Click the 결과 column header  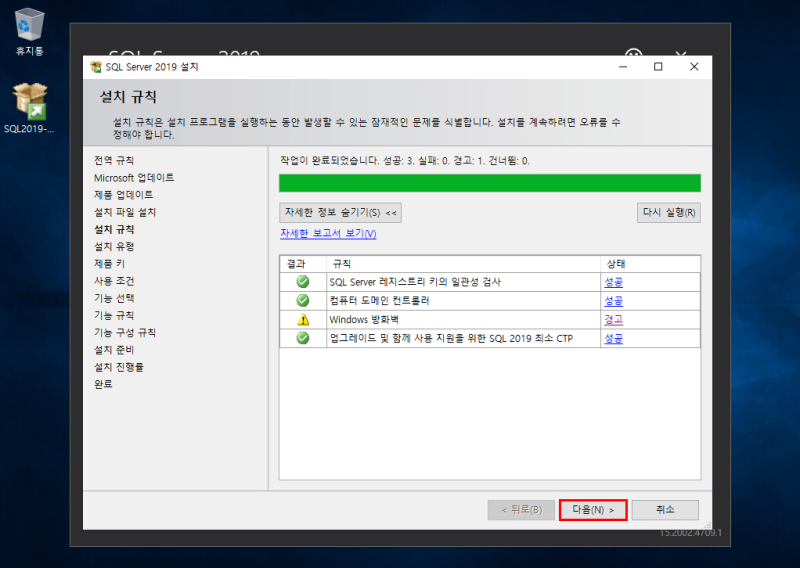303,264
